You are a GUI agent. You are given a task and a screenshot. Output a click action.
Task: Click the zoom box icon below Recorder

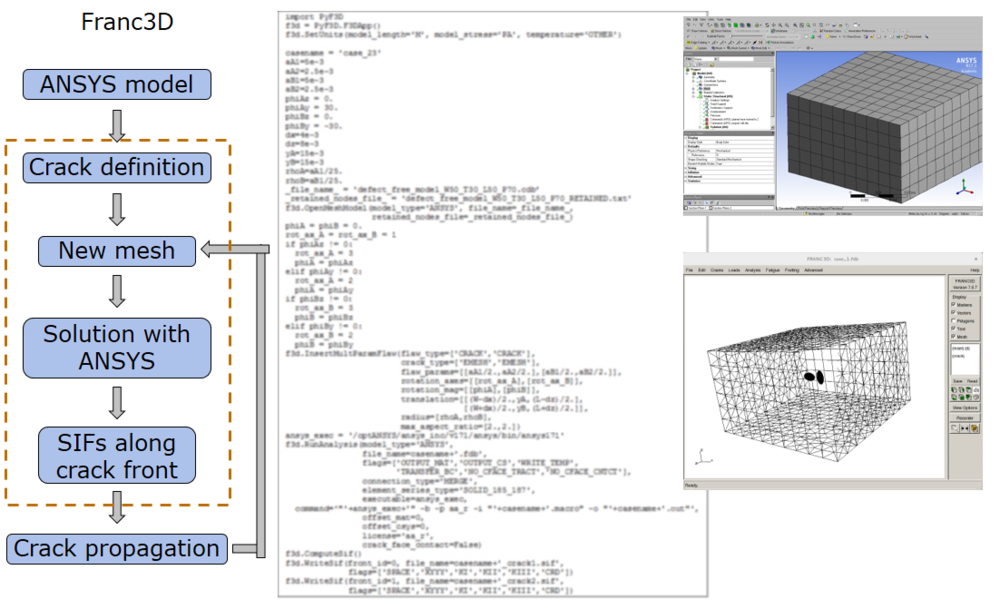954,428
